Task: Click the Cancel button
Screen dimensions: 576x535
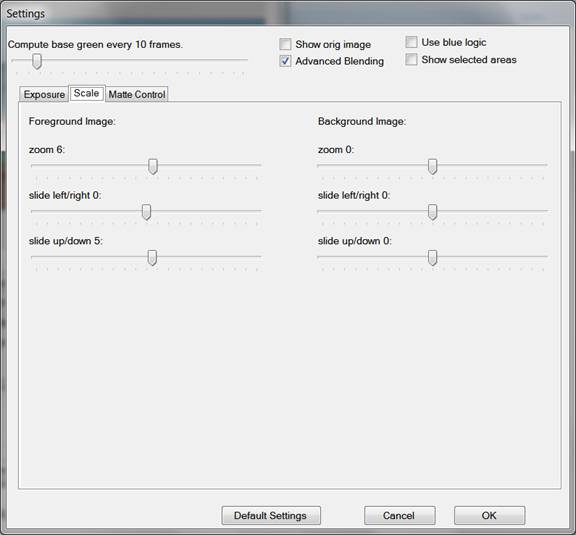Action: [399, 516]
